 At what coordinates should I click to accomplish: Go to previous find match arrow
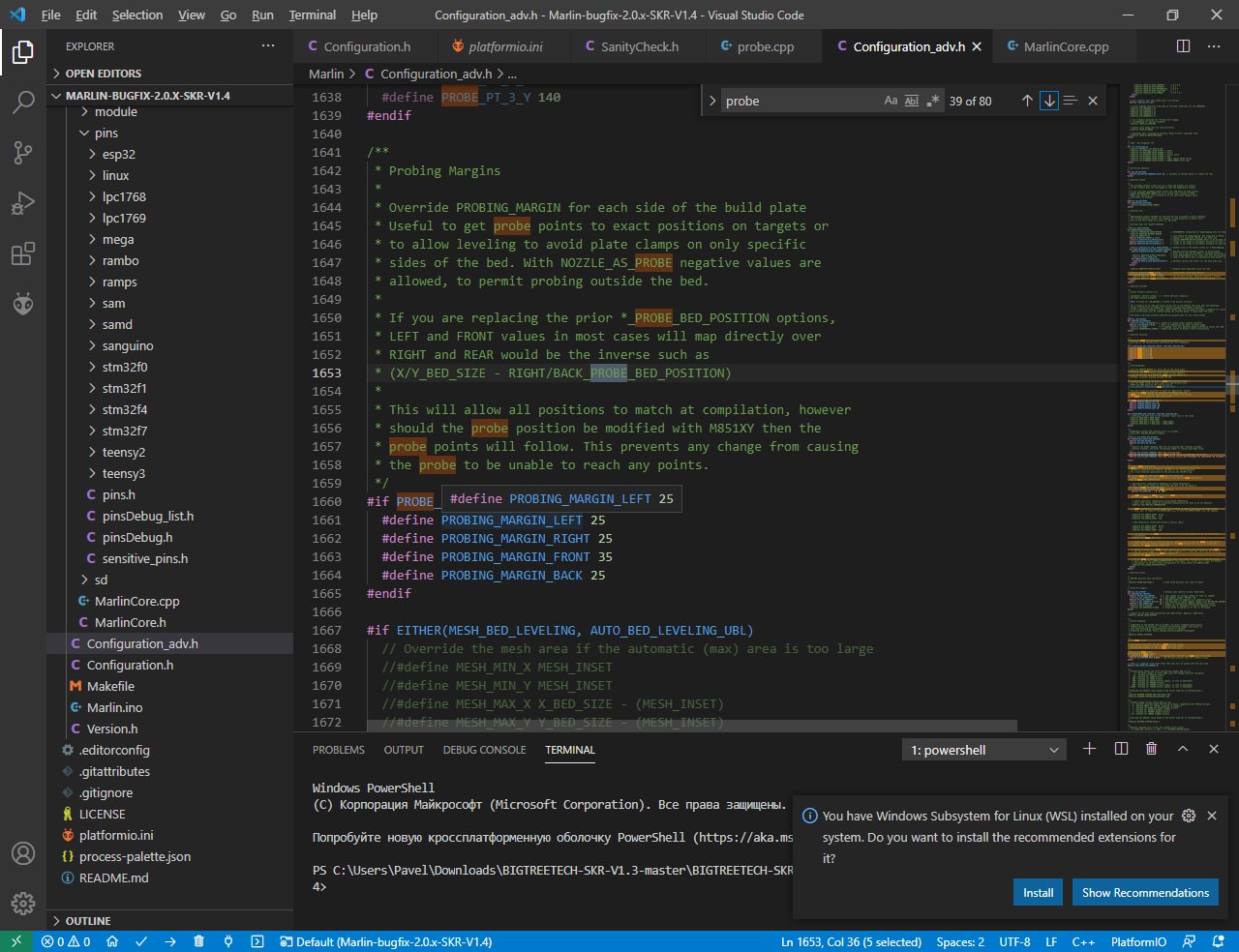tap(1027, 101)
